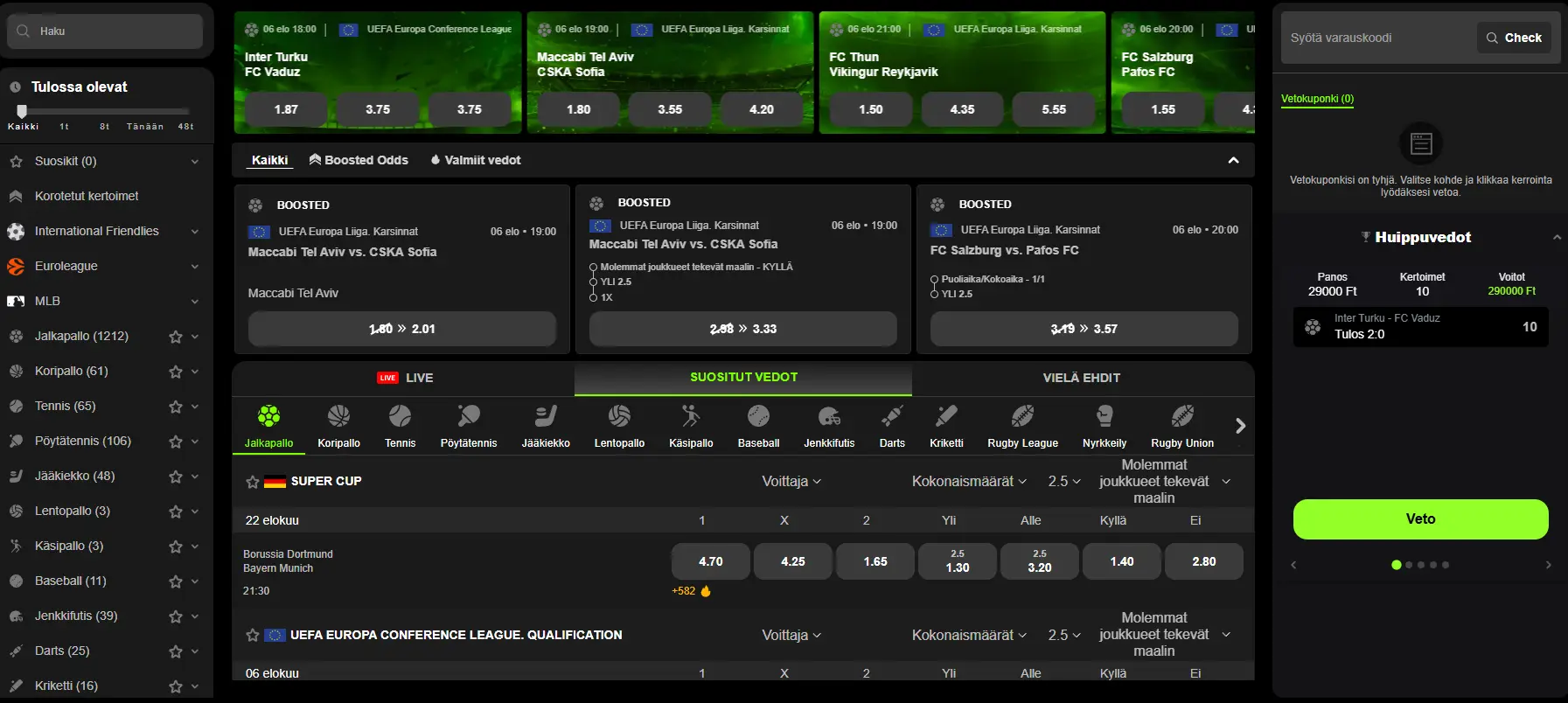The height and width of the screenshot is (703, 1568).
Task: Click the International Friendlies football icon
Action: pyautogui.click(x=16, y=231)
